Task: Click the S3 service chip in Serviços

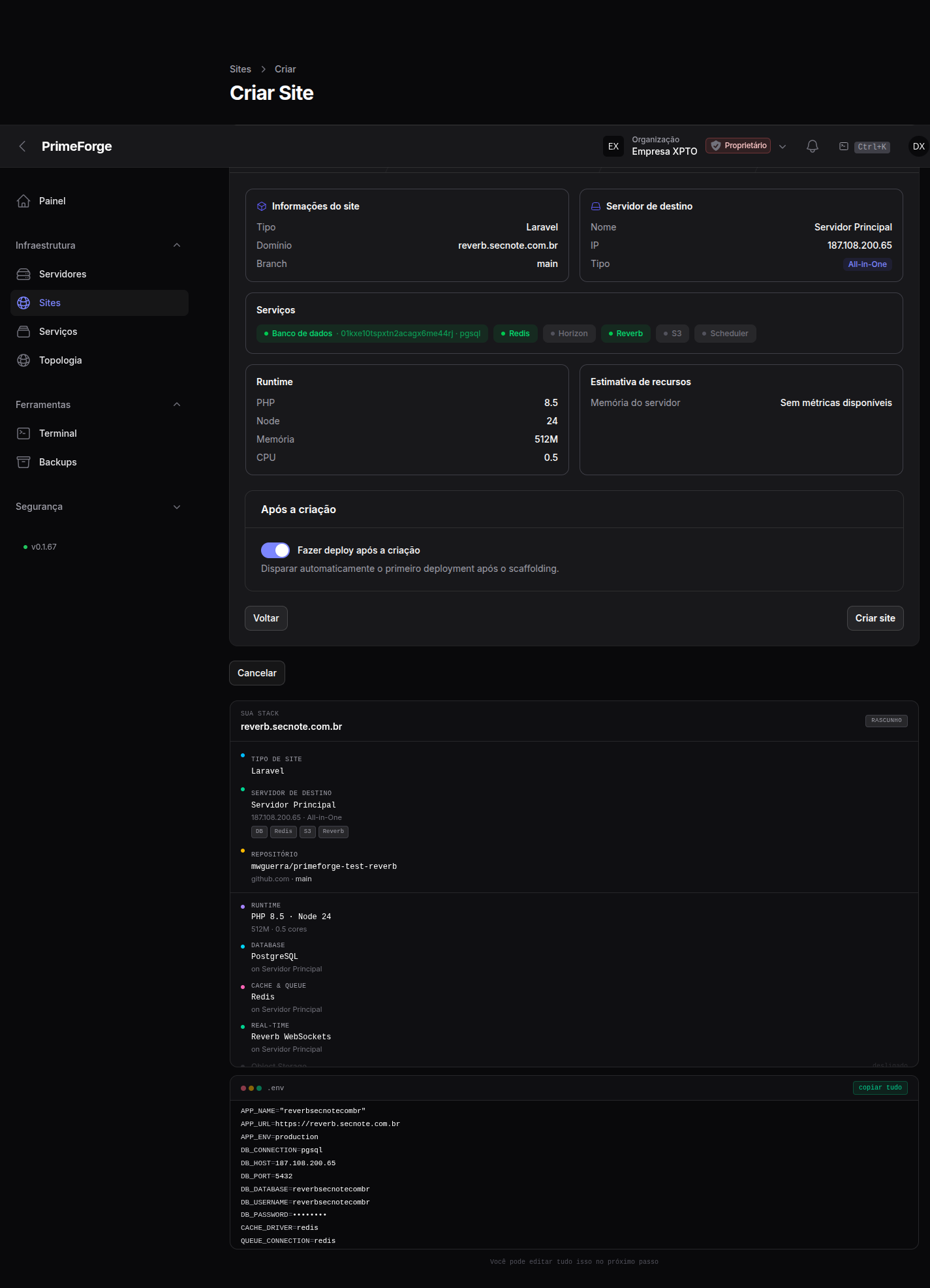Action: [x=672, y=334]
